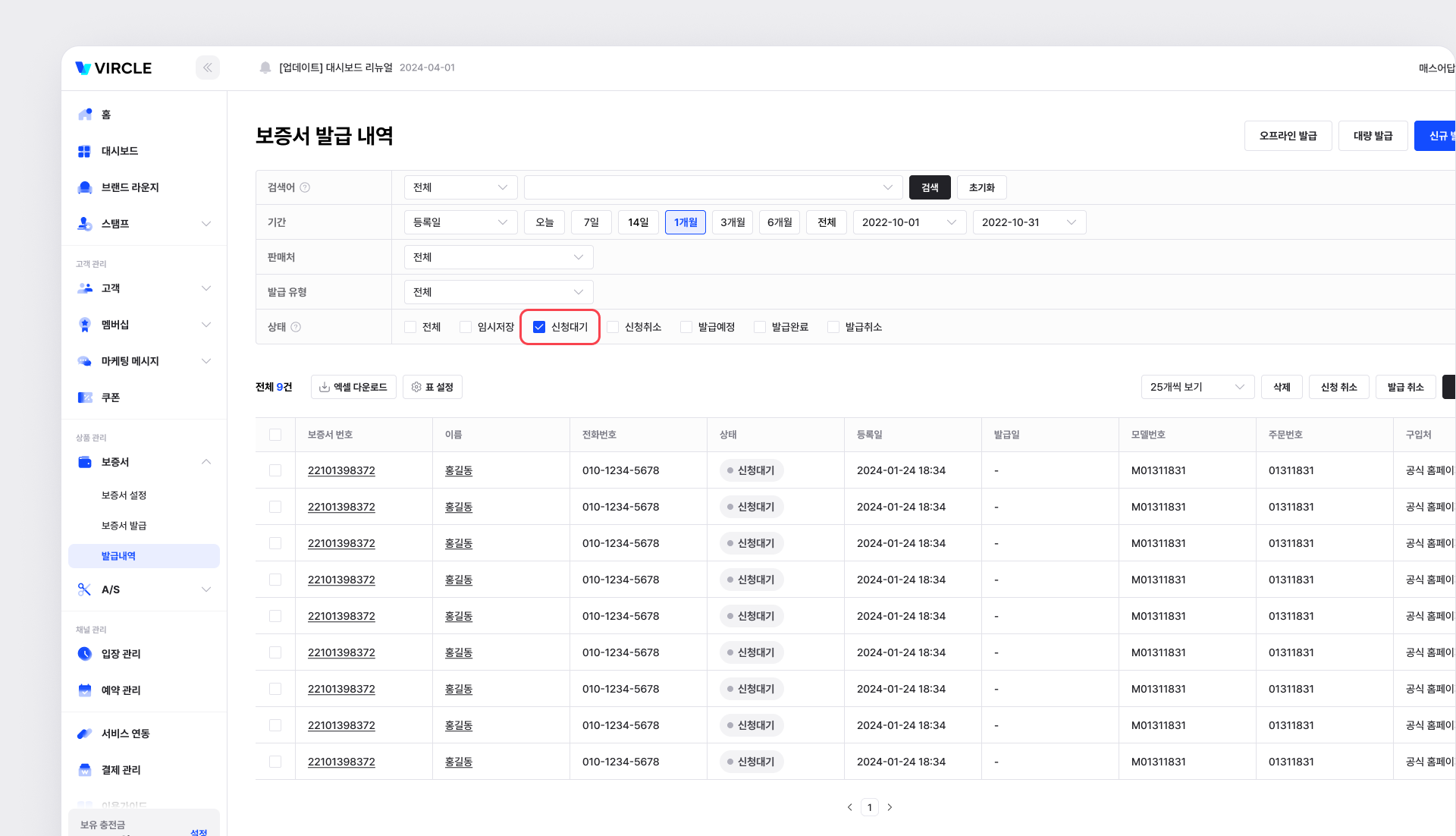1456x836 pixels.
Task: Open the 25개씩 보기 page-size dropdown
Action: (1197, 387)
